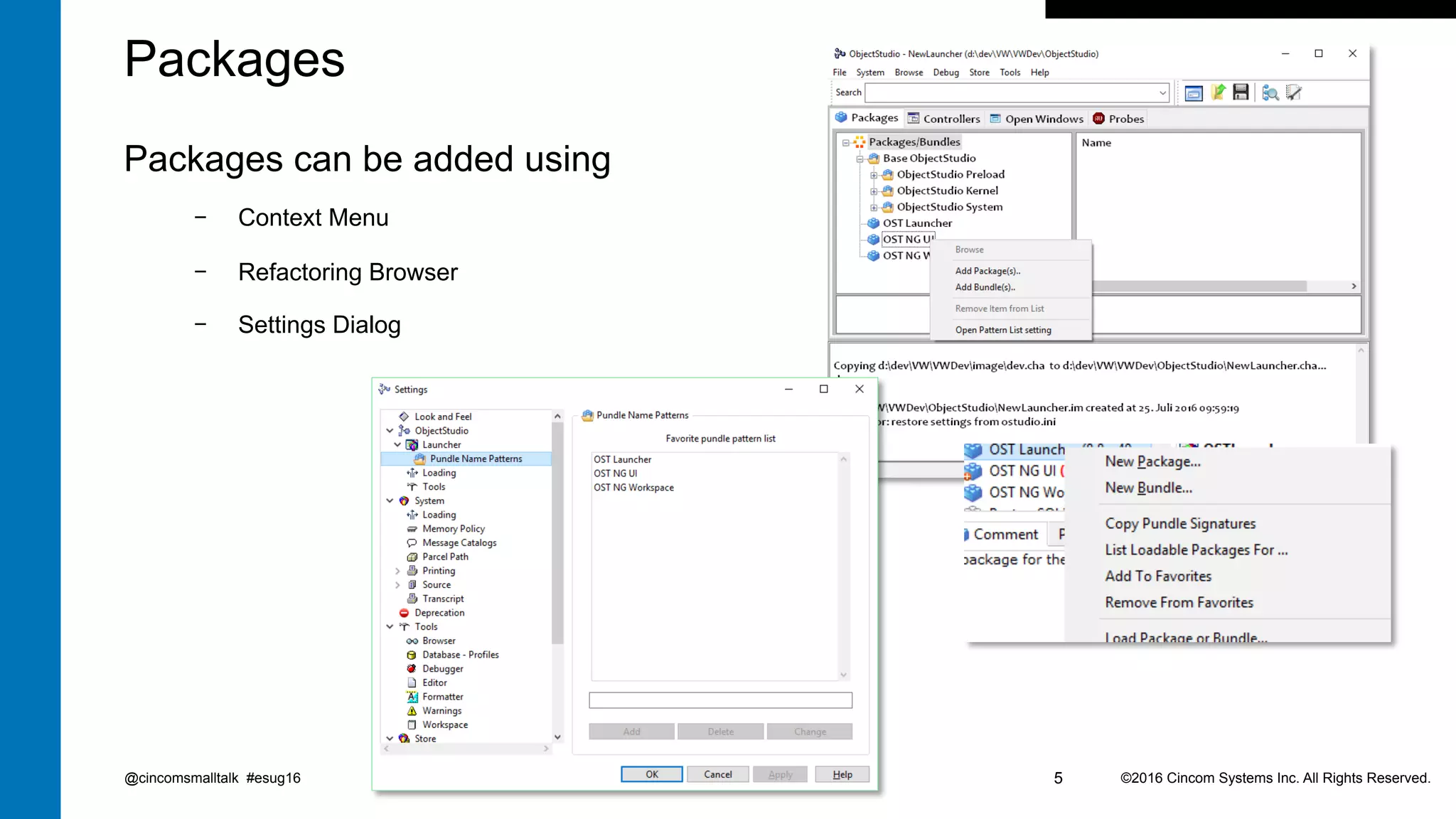Click the Formatter icon in Settings tree
Image resolution: width=1456 pixels, height=819 pixels.
click(412, 697)
